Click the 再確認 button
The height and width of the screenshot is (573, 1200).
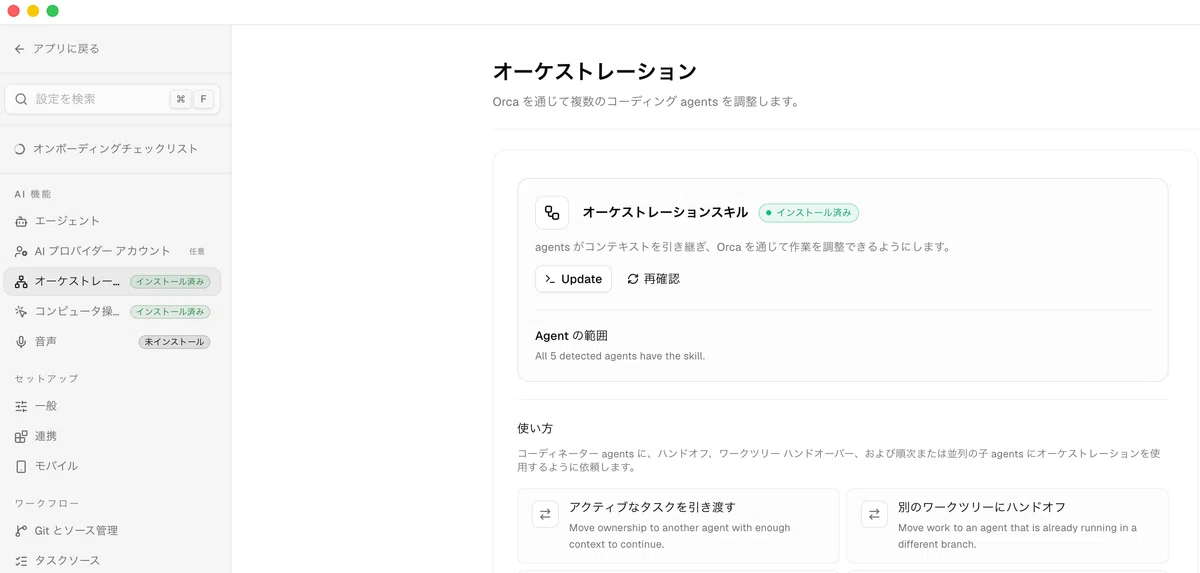tap(653, 279)
